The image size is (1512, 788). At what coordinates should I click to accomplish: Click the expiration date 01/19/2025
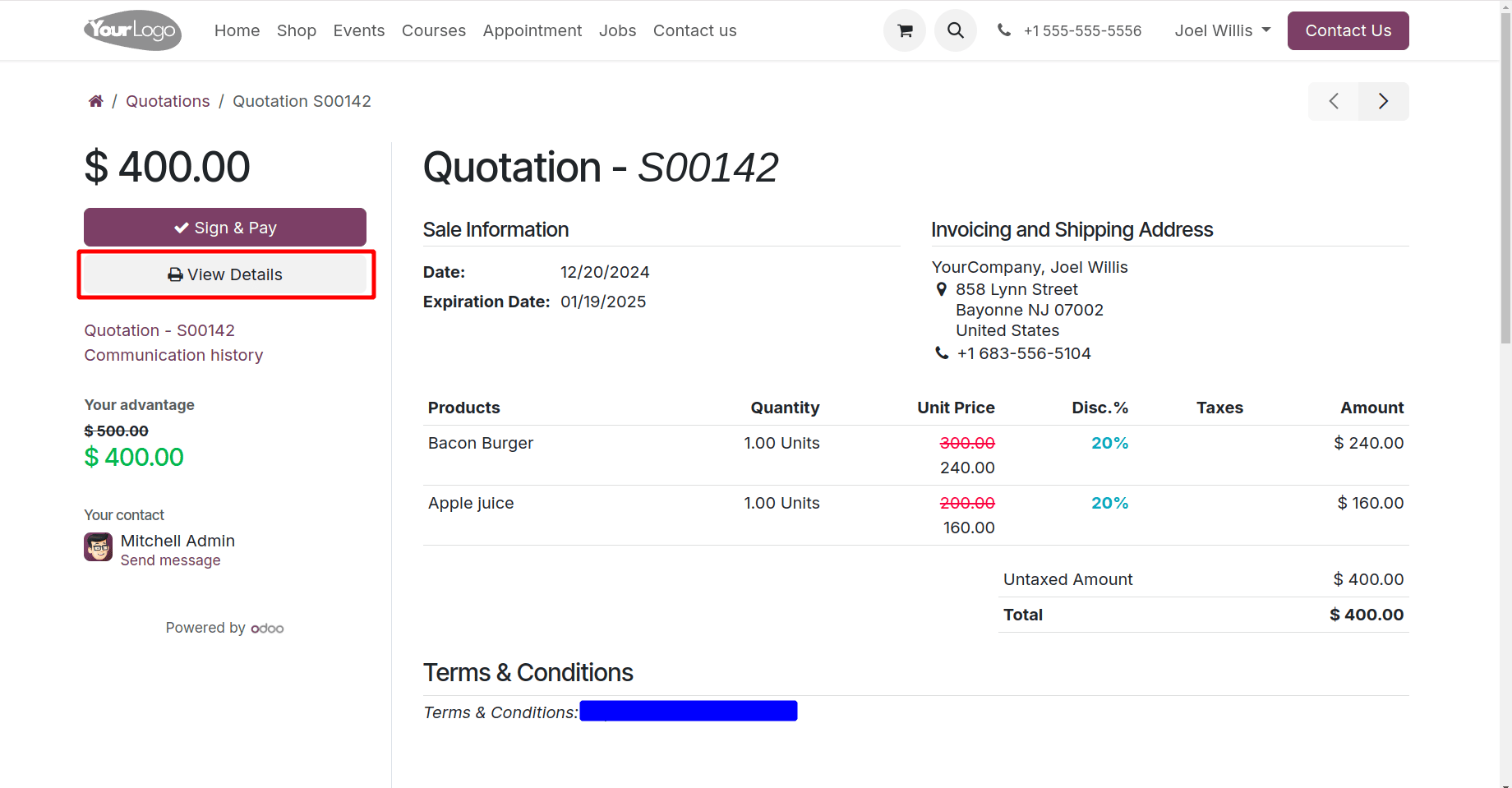click(x=603, y=302)
